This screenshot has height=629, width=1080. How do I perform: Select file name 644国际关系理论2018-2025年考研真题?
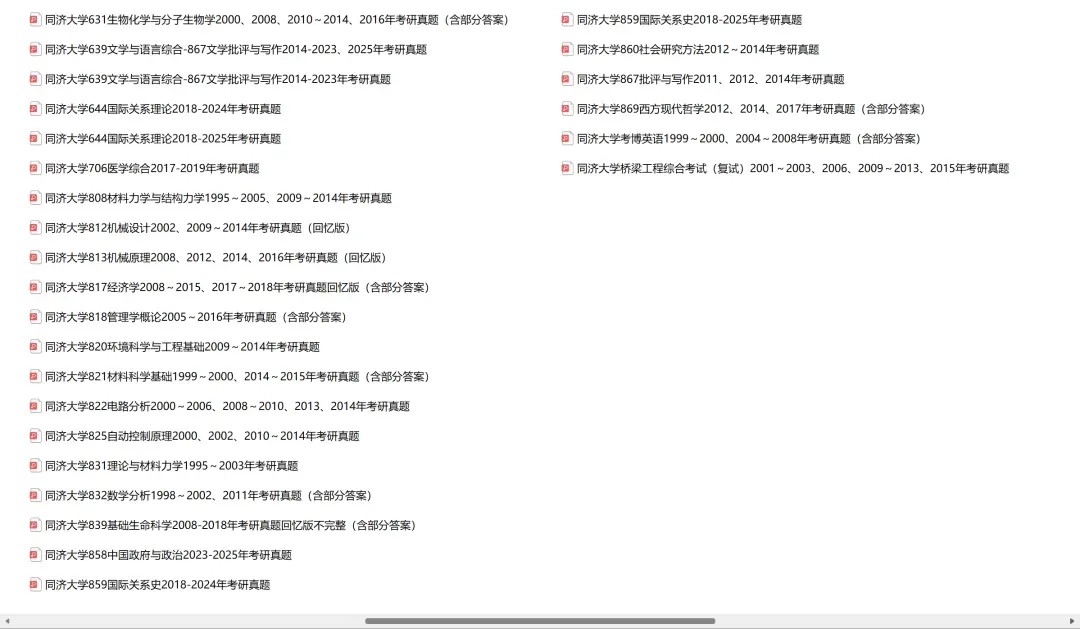click(163, 138)
